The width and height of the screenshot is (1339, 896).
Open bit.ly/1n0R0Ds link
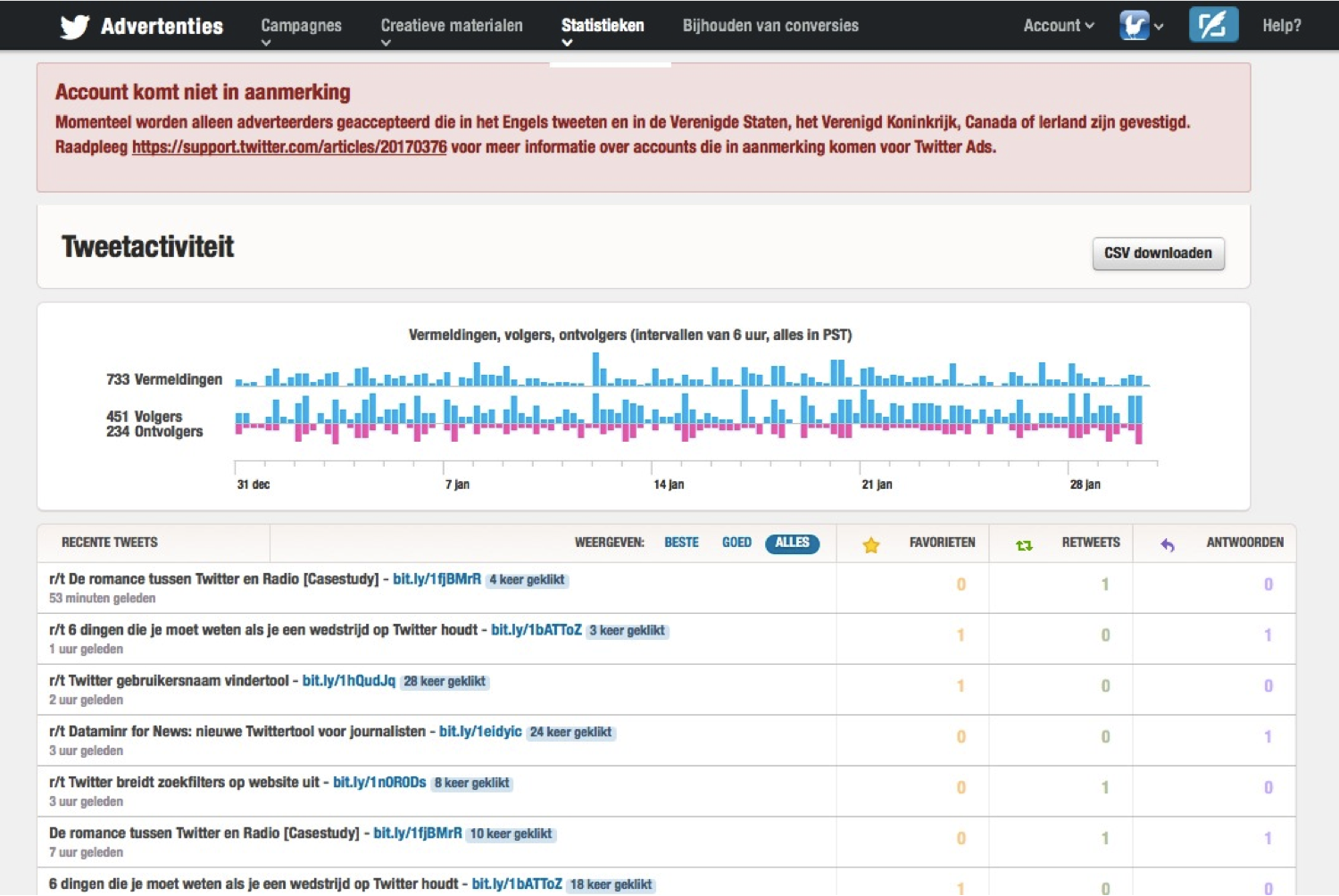point(379,783)
